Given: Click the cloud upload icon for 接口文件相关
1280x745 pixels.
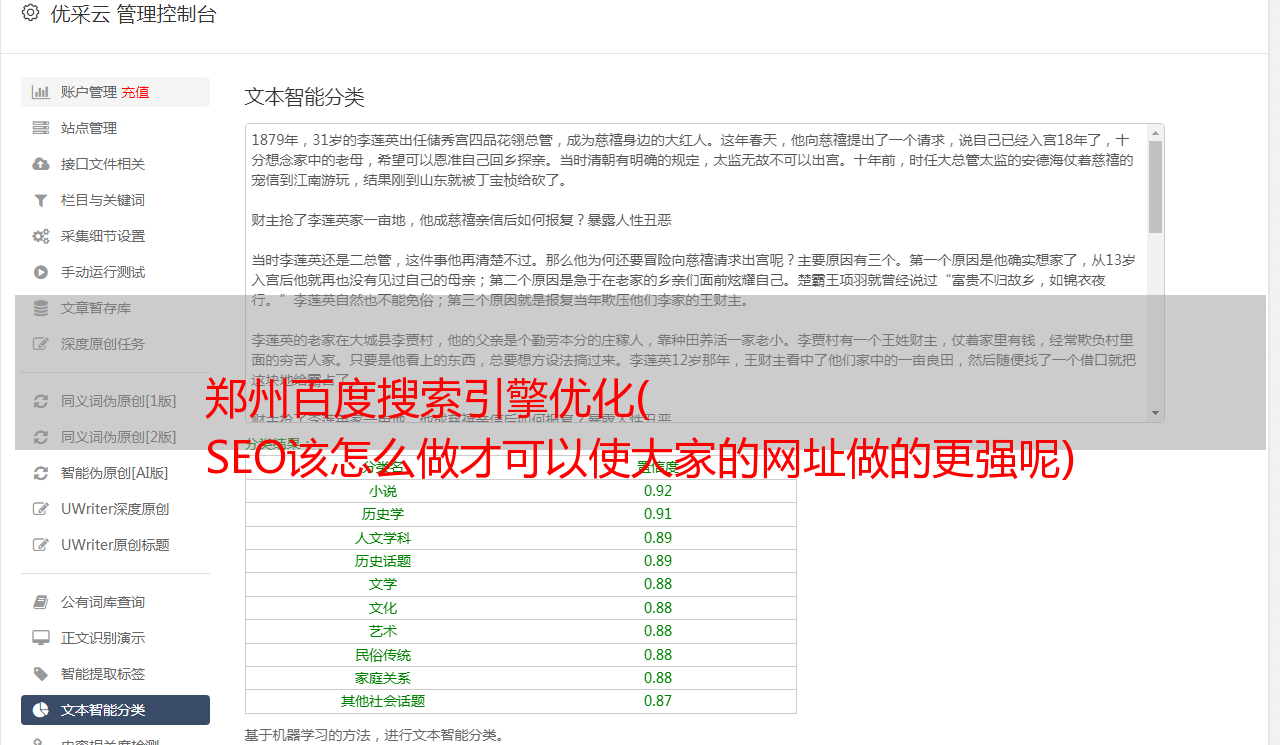Looking at the screenshot, I should 41,164.
